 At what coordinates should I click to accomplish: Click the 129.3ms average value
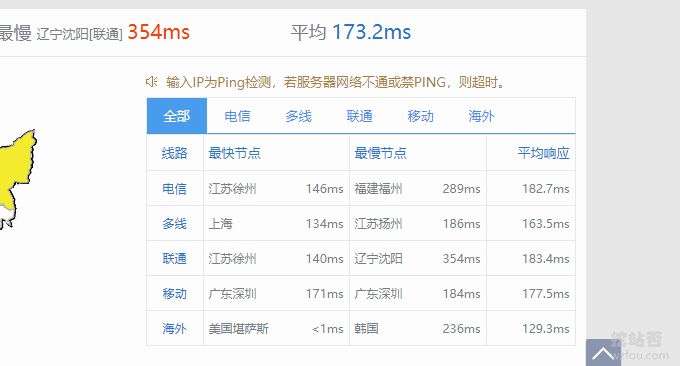546,329
